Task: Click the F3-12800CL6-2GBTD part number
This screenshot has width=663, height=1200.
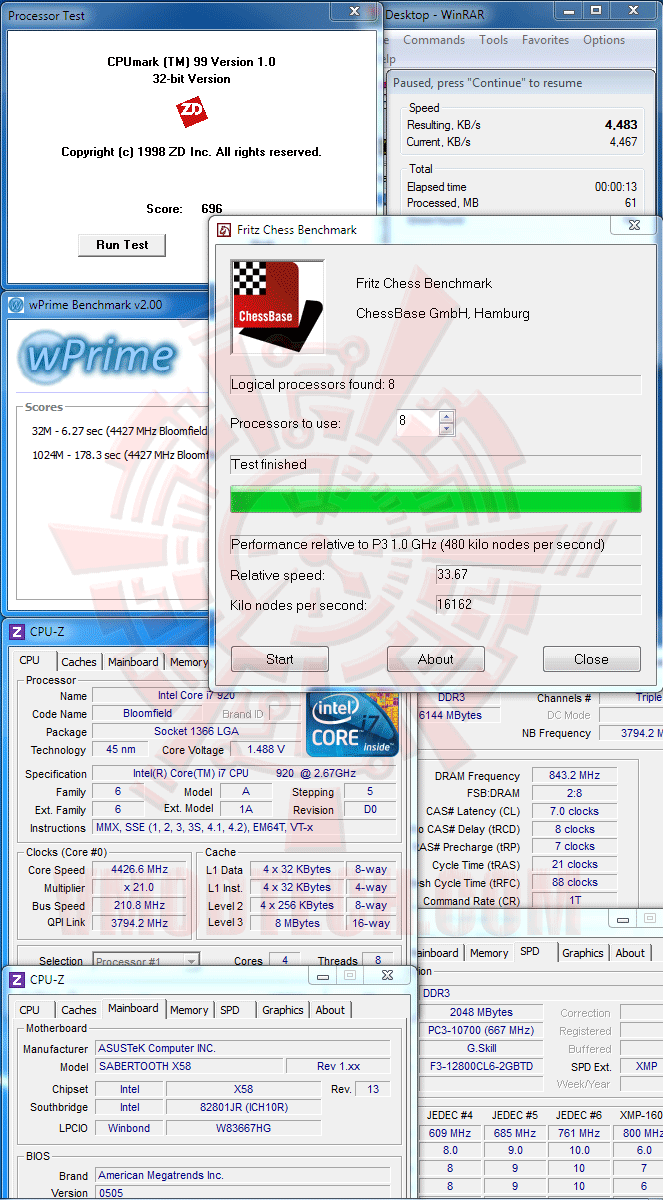Action: point(483,1067)
